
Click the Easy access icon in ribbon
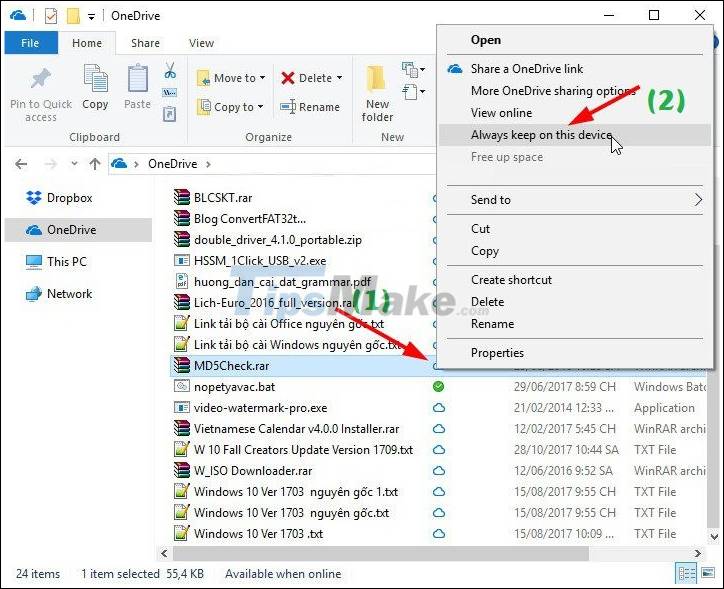tap(410, 92)
